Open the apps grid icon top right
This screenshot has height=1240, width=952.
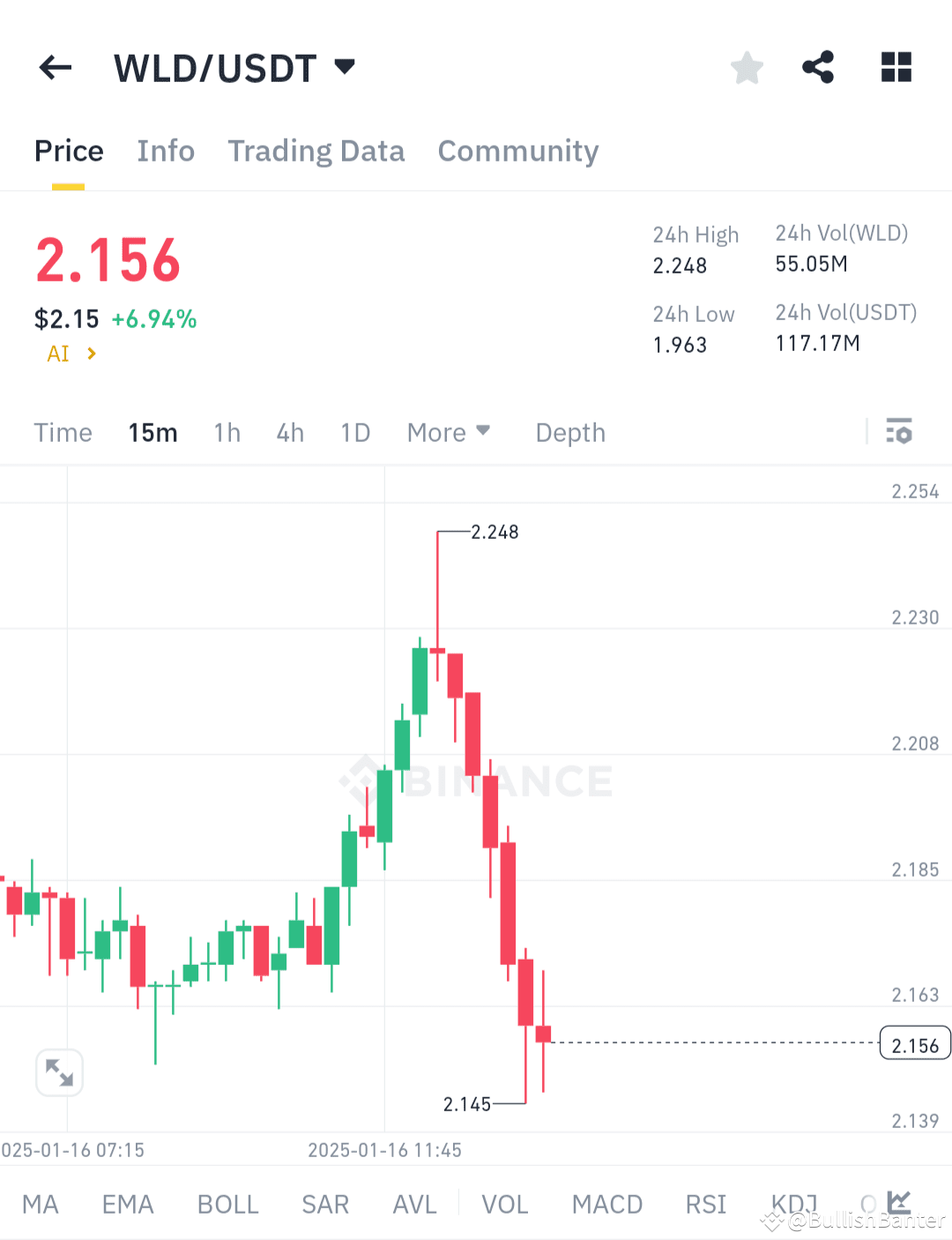(x=896, y=67)
